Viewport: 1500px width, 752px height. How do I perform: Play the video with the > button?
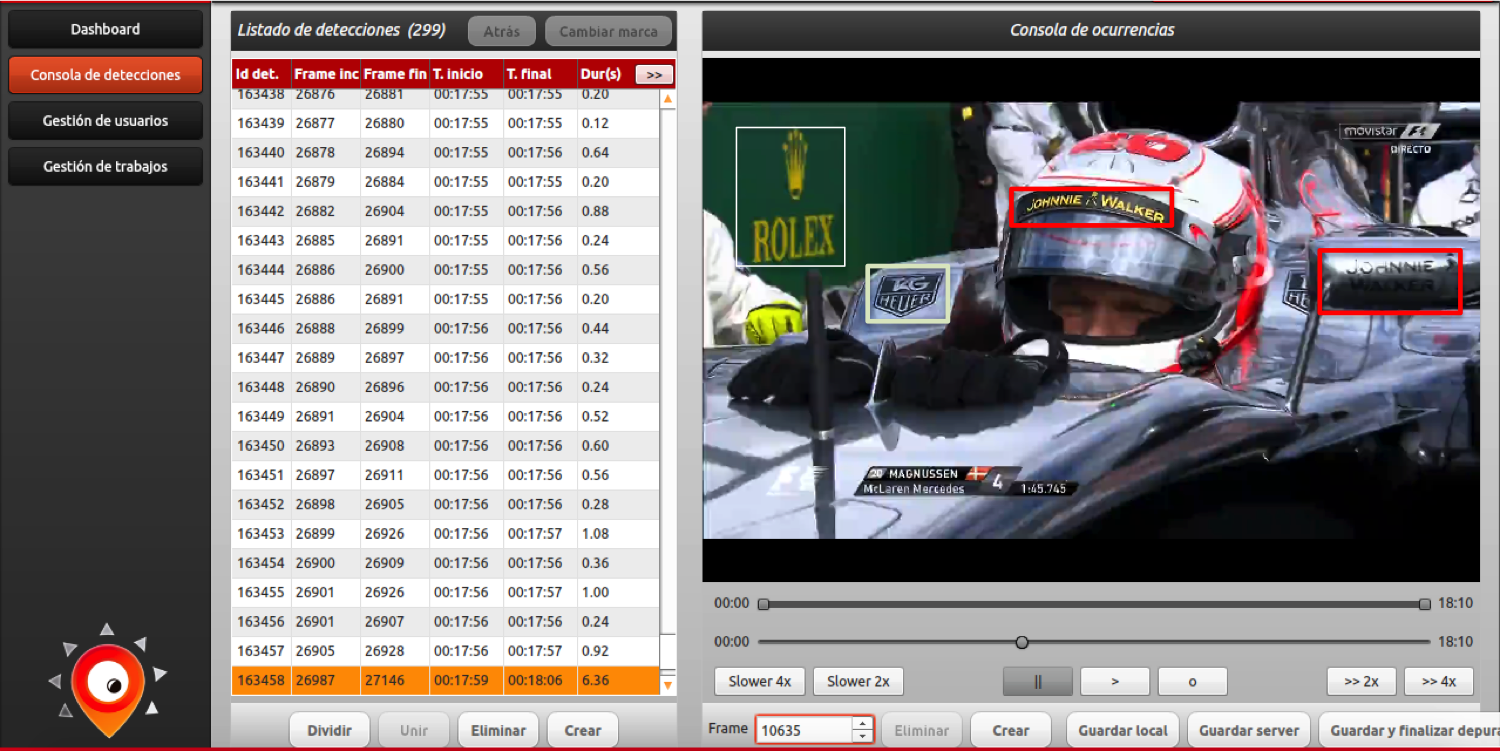point(1115,682)
